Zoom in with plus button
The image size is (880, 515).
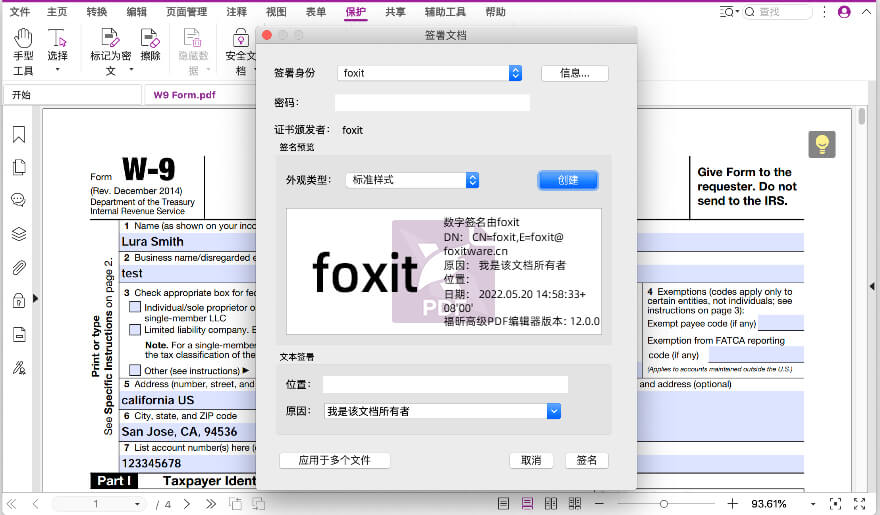point(732,504)
